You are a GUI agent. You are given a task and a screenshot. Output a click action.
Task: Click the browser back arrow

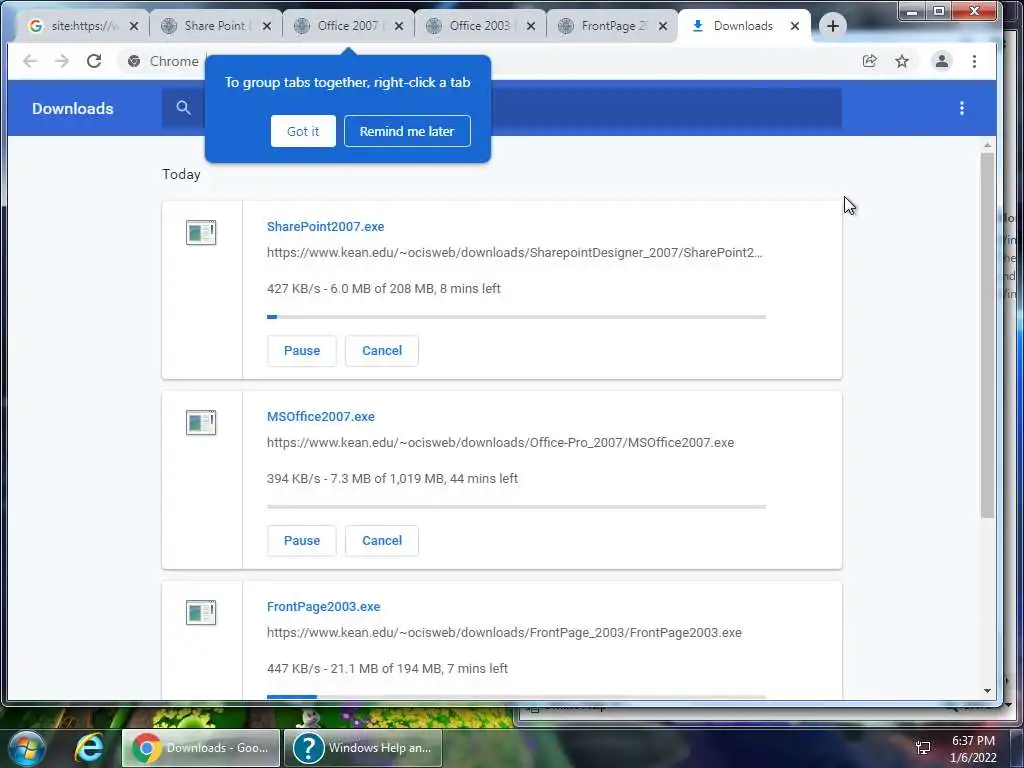(x=30, y=61)
